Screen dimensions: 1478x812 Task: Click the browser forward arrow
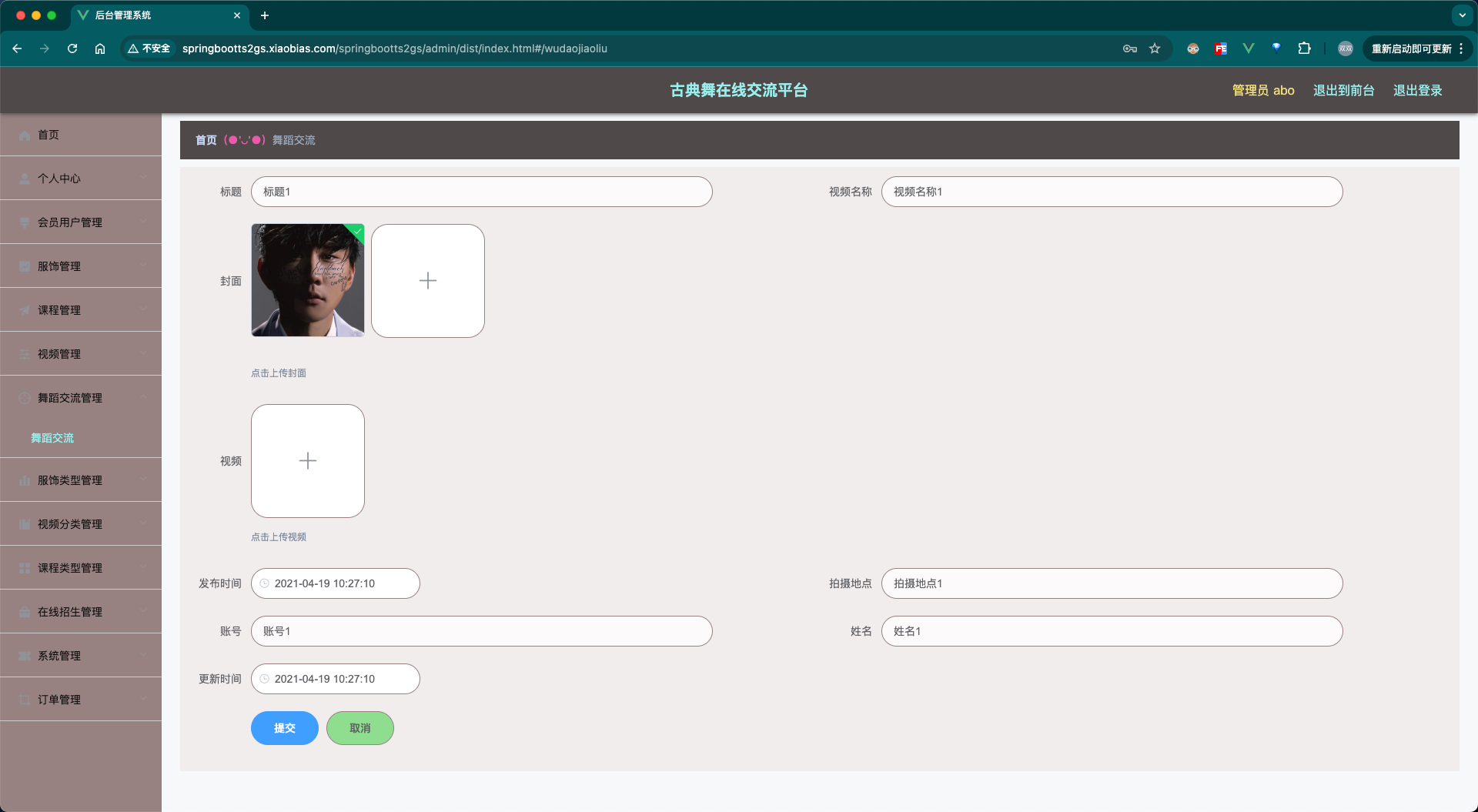pos(45,48)
